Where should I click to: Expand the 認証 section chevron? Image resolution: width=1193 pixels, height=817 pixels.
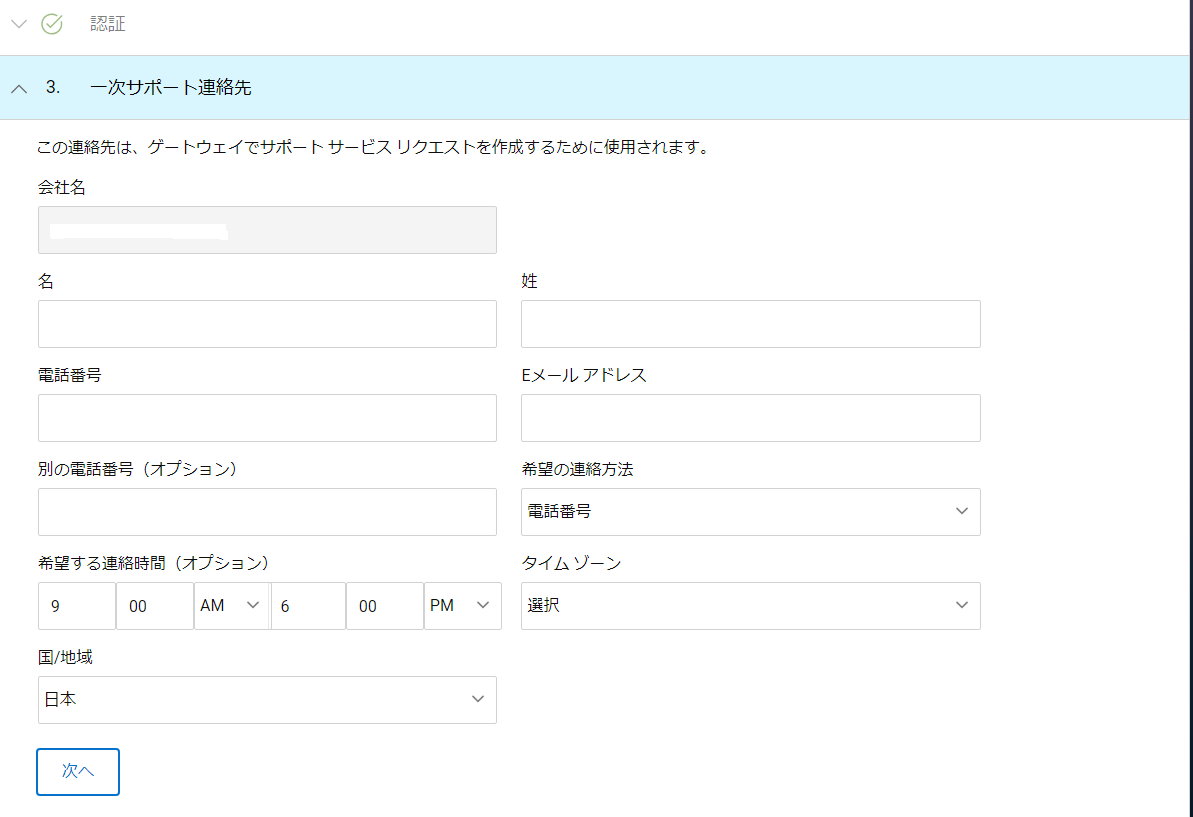point(18,23)
